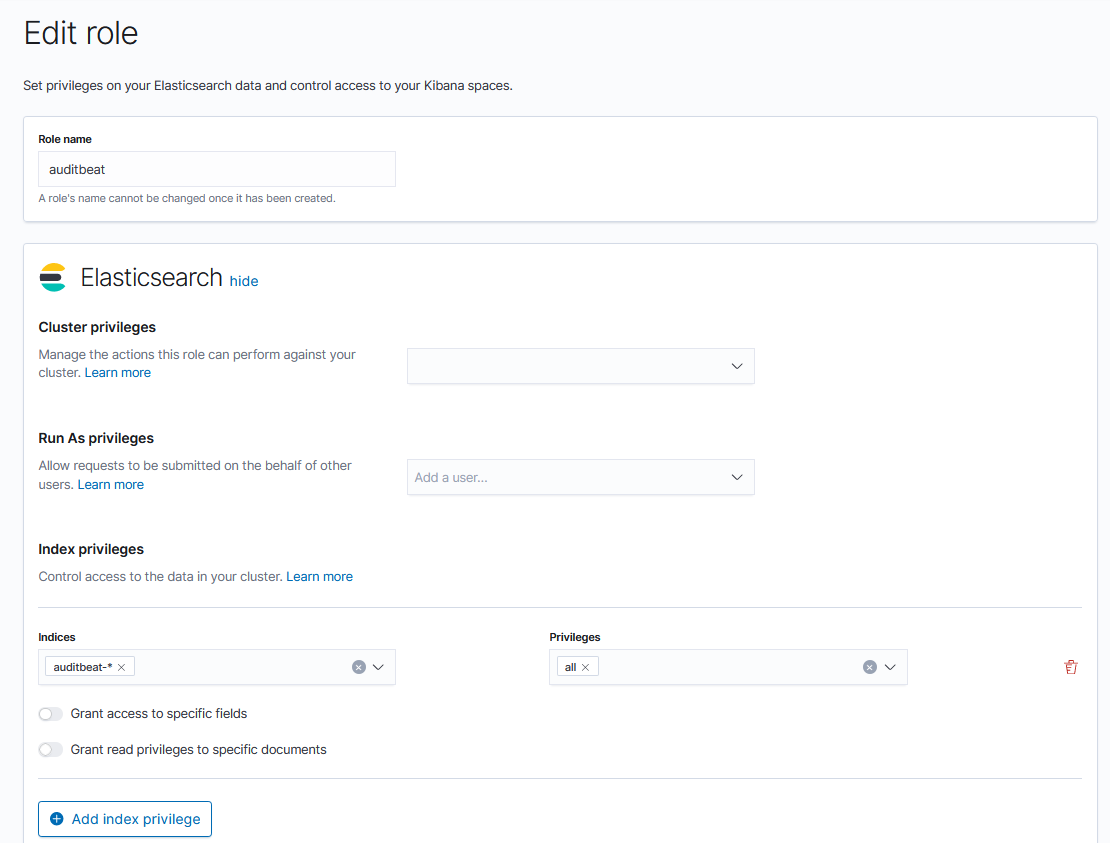Remove the 'all' privilege tag
Image resolution: width=1110 pixels, height=843 pixels.
point(585,667)
